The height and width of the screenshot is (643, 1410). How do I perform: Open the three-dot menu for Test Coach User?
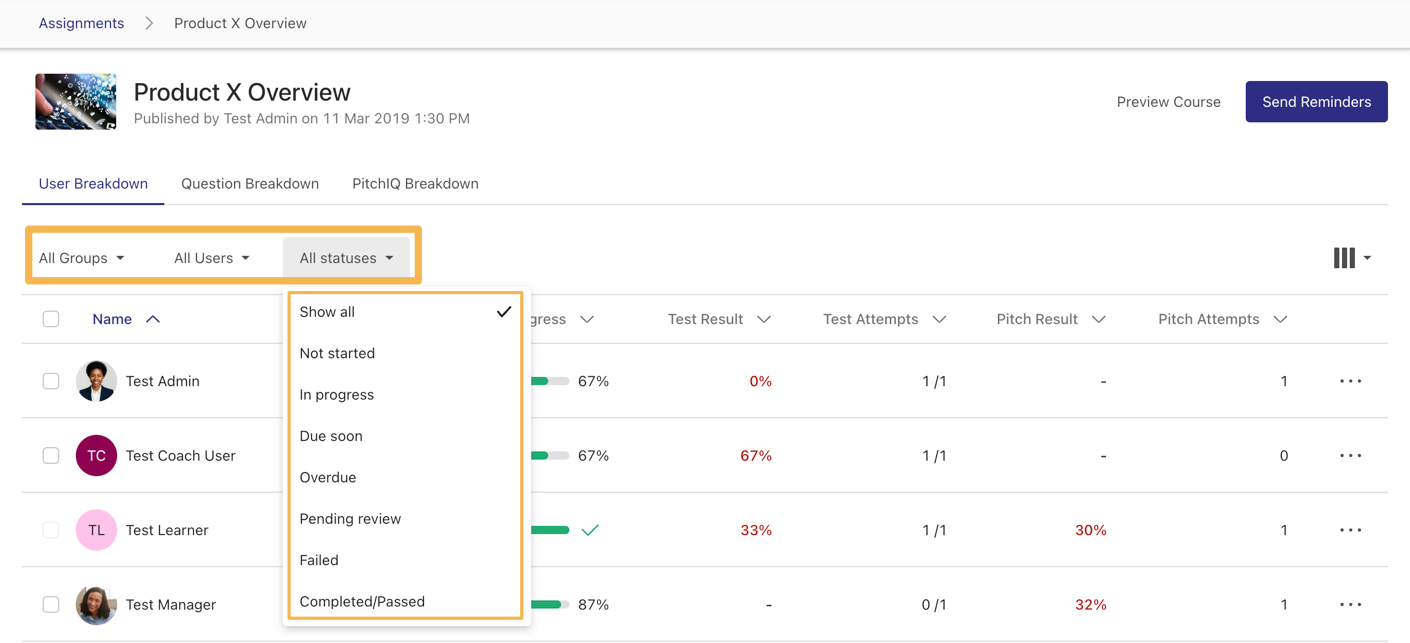click(x=1350, y=456)
